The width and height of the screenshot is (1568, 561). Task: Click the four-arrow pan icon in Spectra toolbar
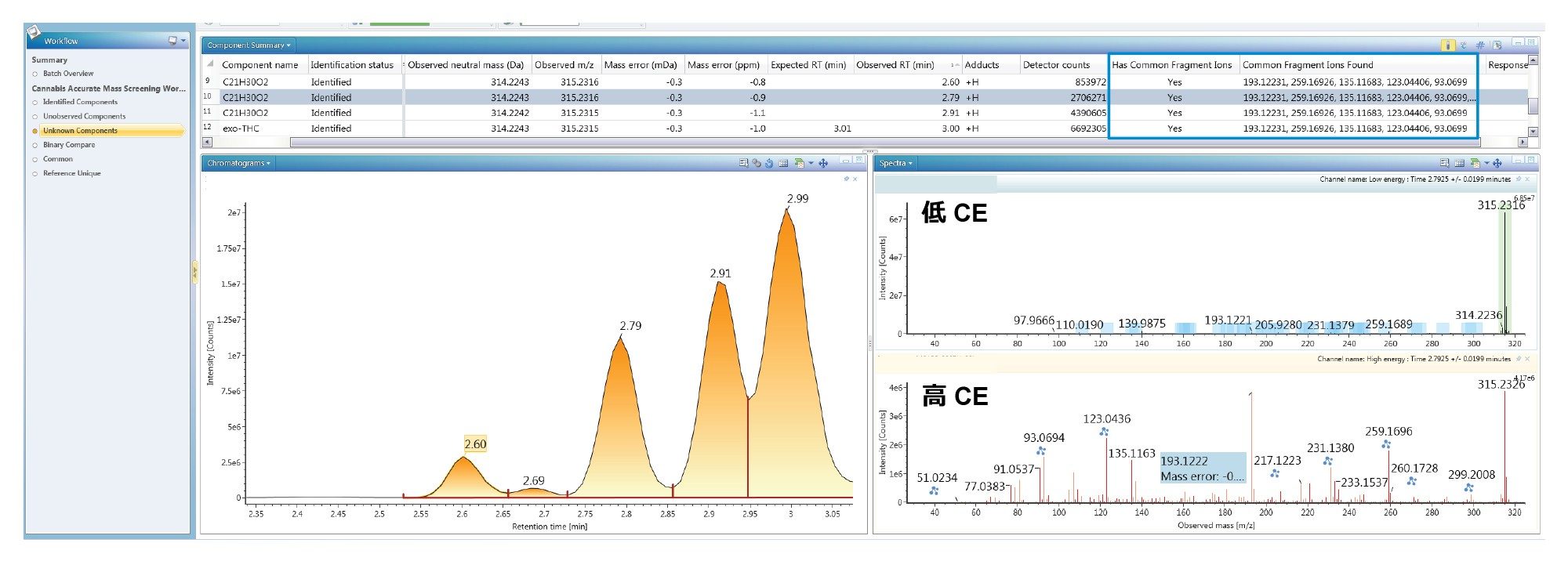point(1497,163)
